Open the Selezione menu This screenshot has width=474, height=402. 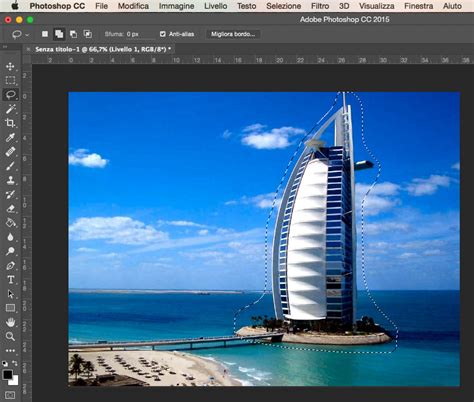tap(284, 6)
